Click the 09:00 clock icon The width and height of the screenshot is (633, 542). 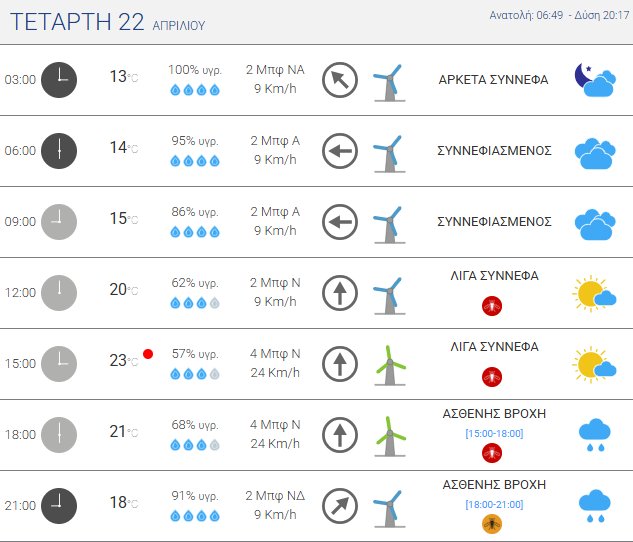59,222
